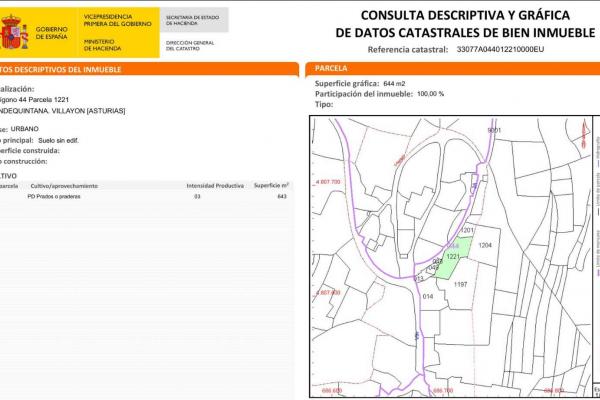
Task: Click the Spanish coat of arms emblem
Action: [x=14, y=32]
